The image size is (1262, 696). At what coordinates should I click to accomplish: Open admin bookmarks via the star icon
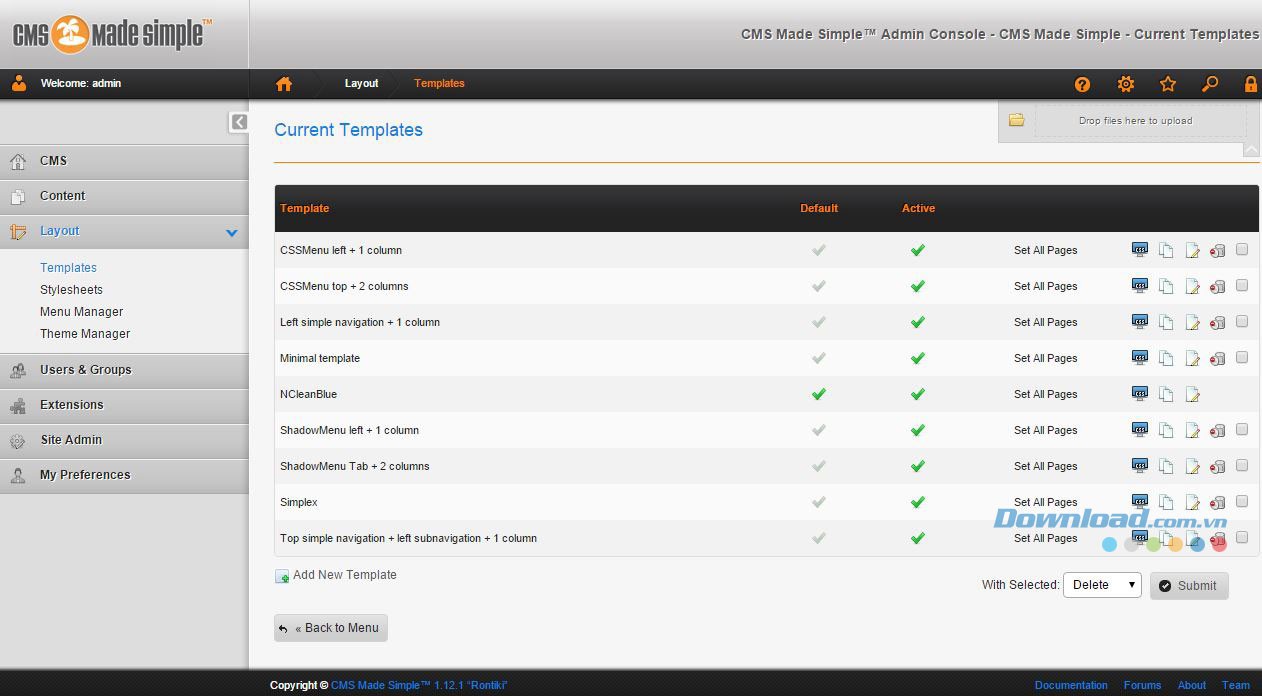point(1167,84)
